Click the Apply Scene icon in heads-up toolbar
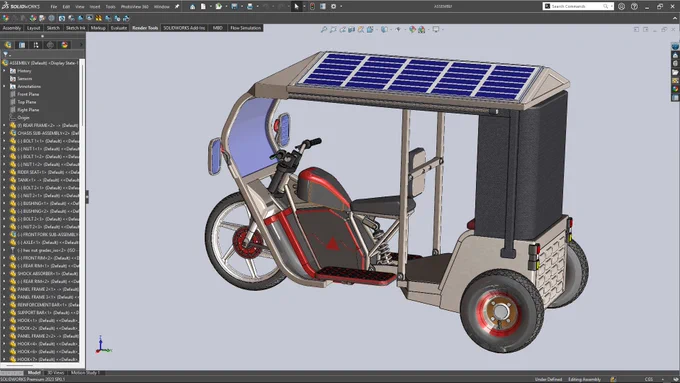 coord(422,29)
